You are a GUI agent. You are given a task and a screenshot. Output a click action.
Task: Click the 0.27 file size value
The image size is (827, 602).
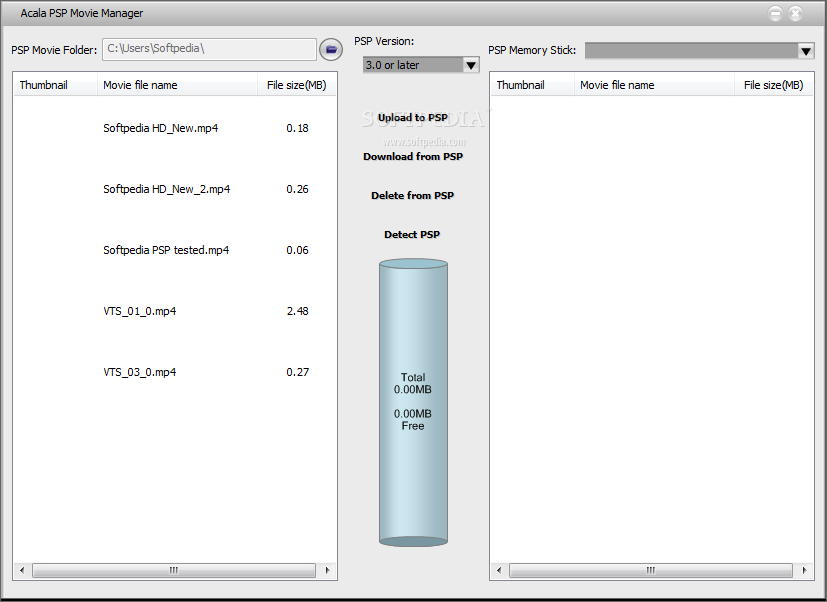coord(297,372)
